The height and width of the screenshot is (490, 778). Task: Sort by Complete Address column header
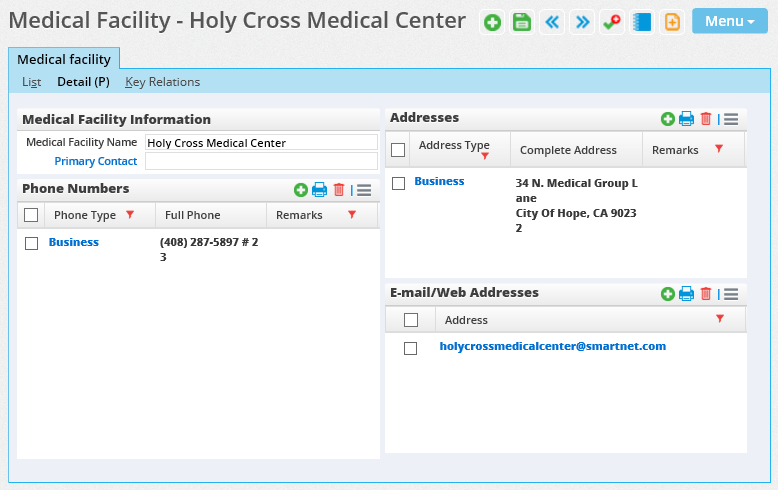(568, 150)
